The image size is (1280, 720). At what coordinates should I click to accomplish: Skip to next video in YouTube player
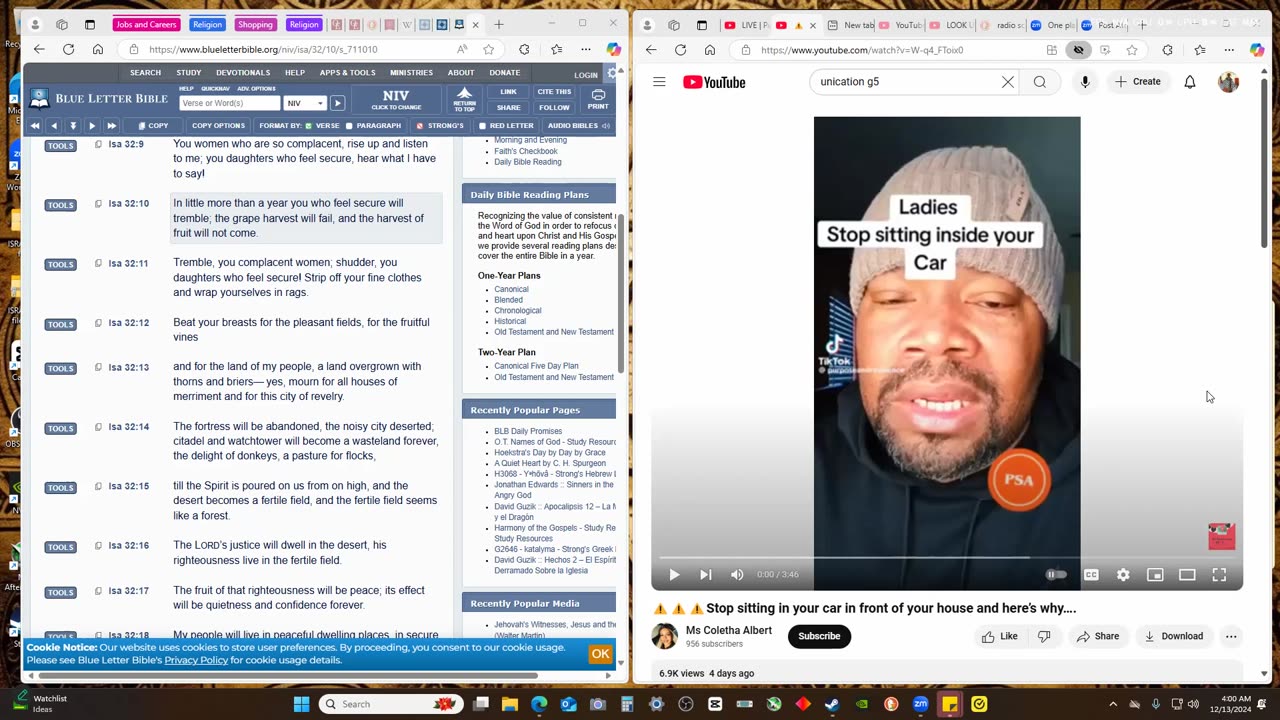pos(706,575)
